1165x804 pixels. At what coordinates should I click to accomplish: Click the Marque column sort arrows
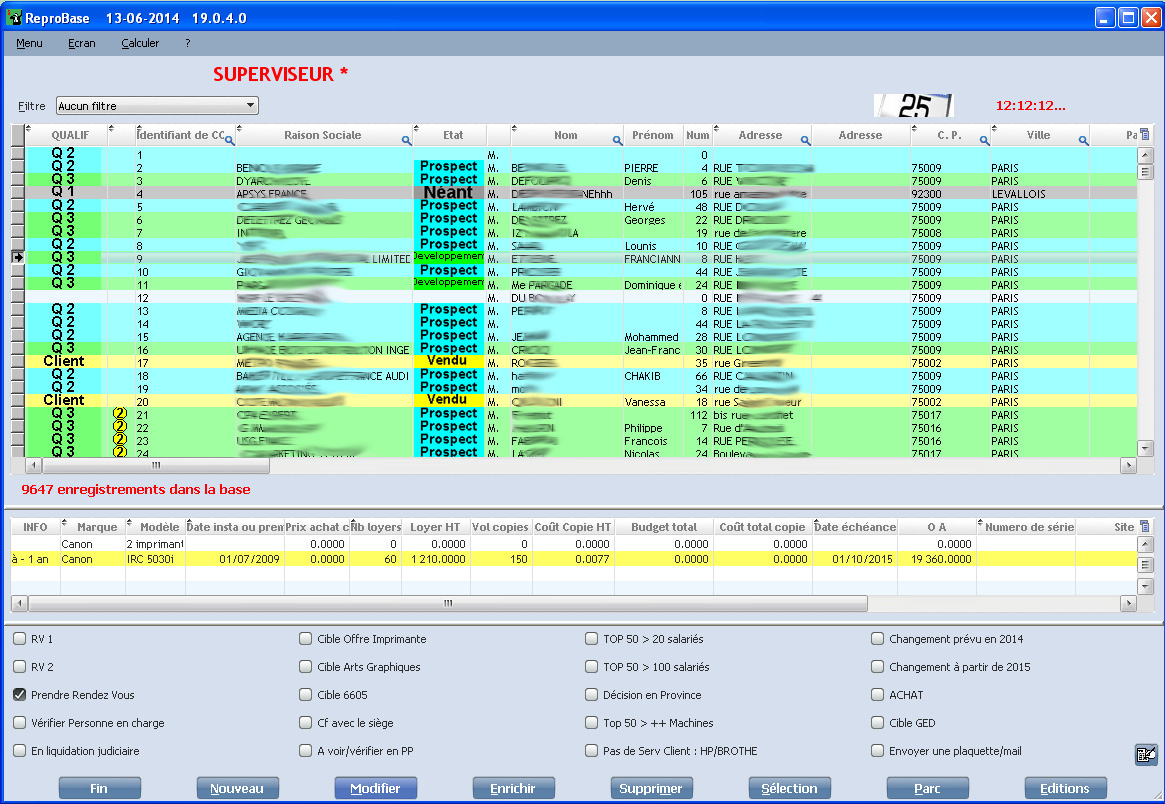pyautogui.click(x=66, y=521)
